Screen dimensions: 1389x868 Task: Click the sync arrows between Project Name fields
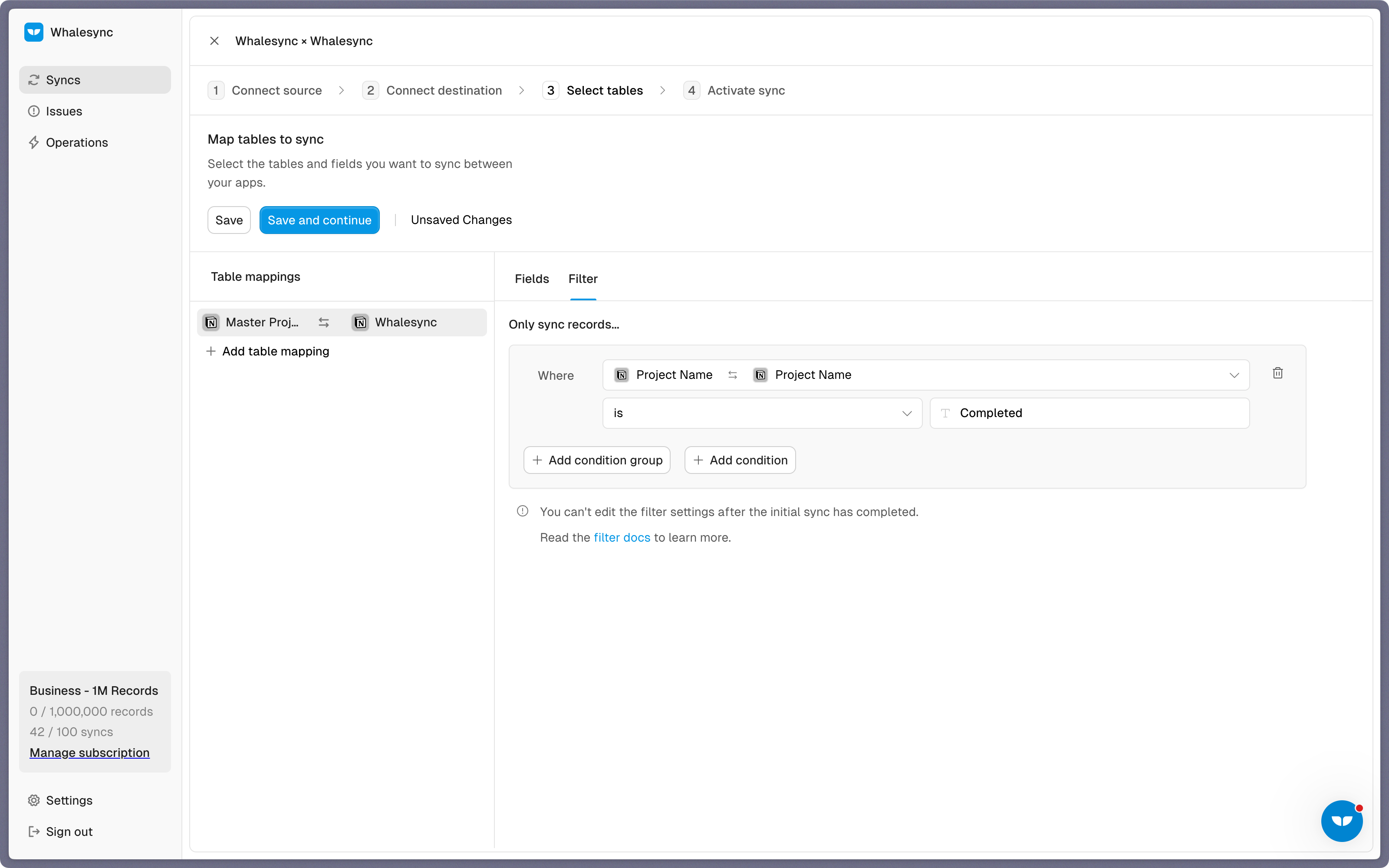(732, 375)
